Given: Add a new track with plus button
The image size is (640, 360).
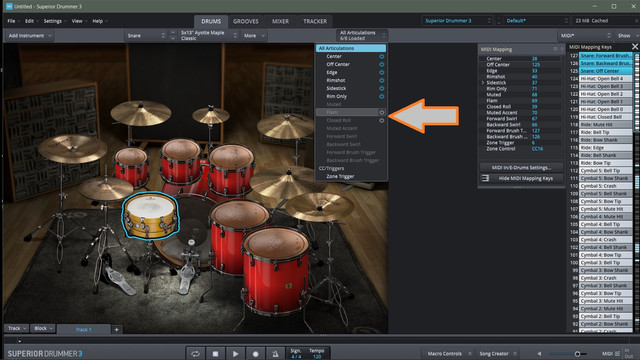Looking at the screenshot, I should pos(116,329).
